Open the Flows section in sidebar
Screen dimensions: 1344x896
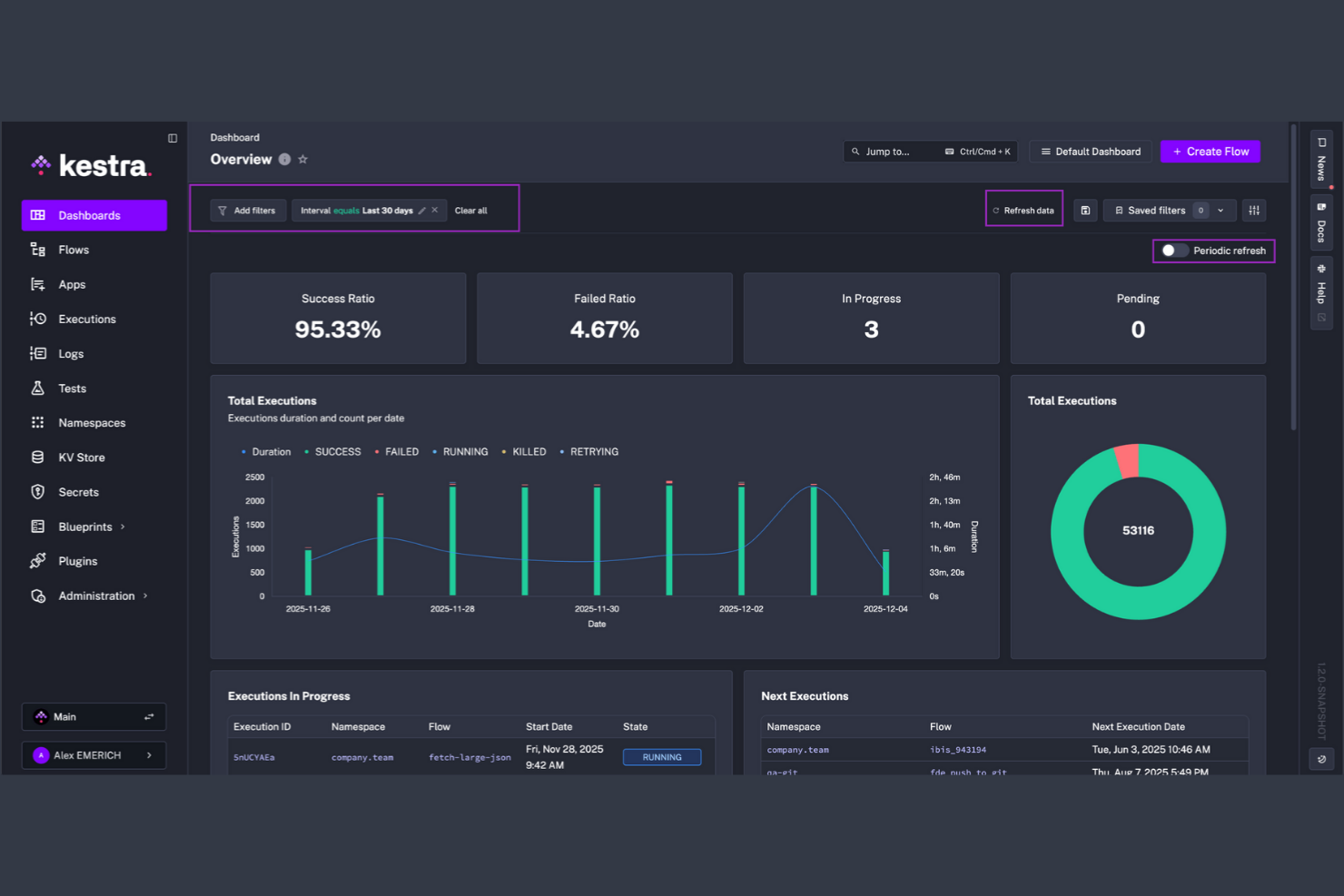(x=72, y=250)
